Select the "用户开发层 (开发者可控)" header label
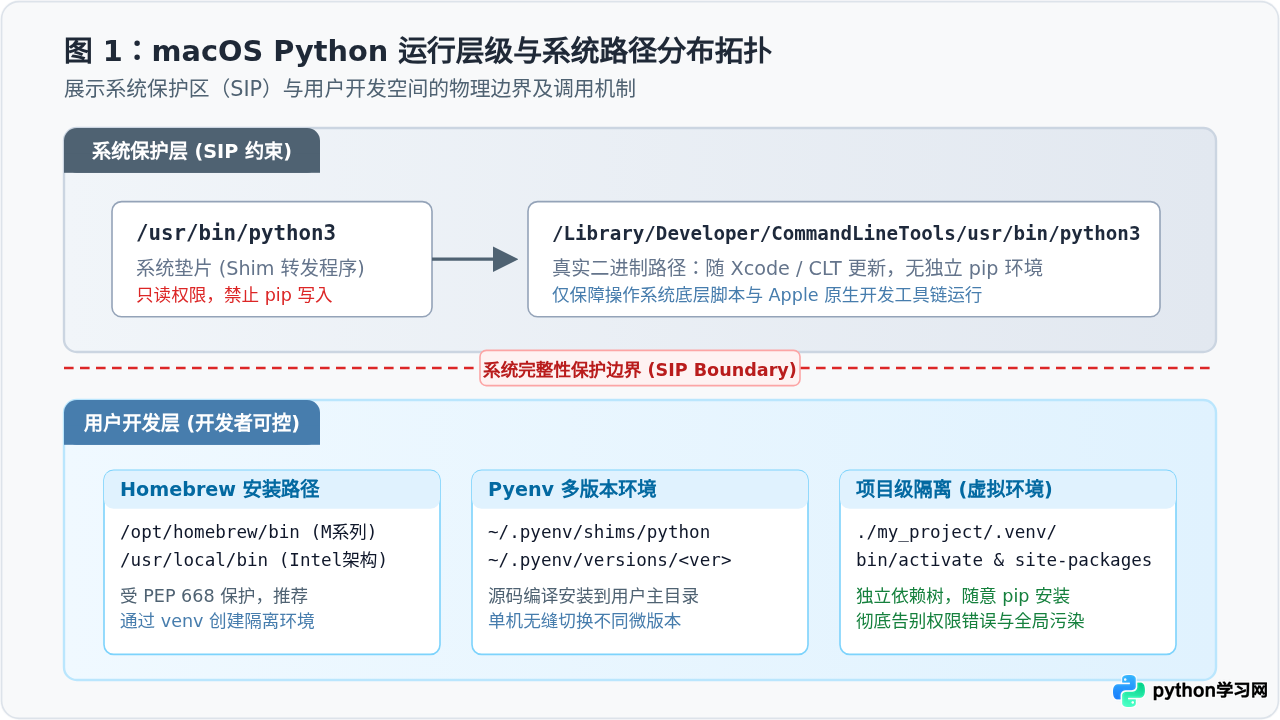 192,423
